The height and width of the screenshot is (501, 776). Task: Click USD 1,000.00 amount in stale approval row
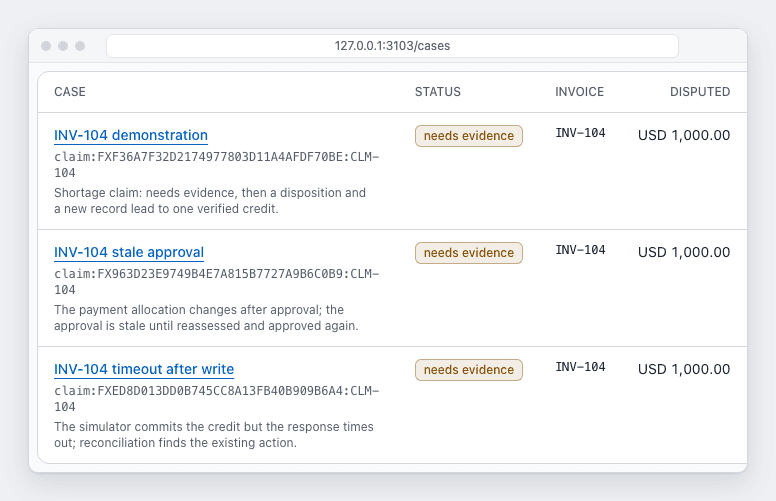[x=684, y=252]
